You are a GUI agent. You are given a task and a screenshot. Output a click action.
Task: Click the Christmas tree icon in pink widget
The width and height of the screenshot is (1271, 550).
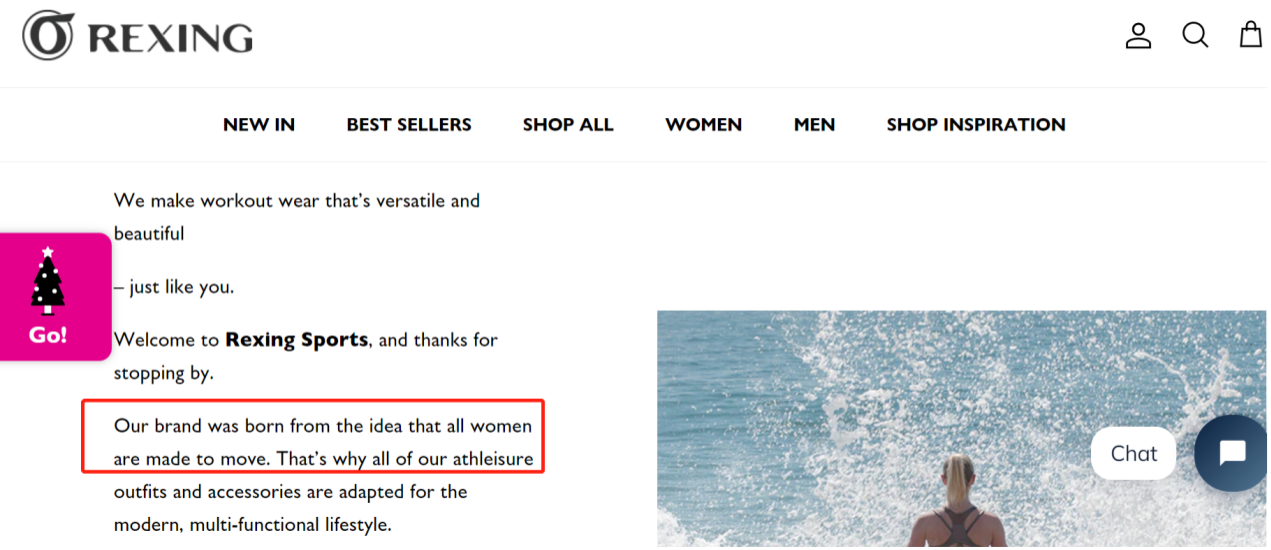tap(48, 280)
